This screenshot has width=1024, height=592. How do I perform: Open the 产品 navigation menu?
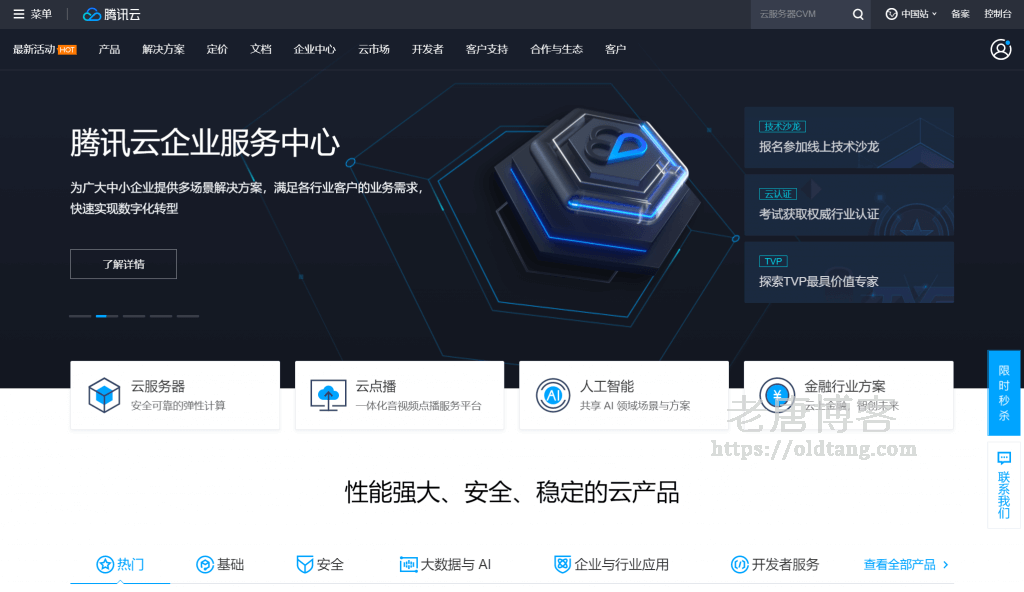[x=109, y=49]
